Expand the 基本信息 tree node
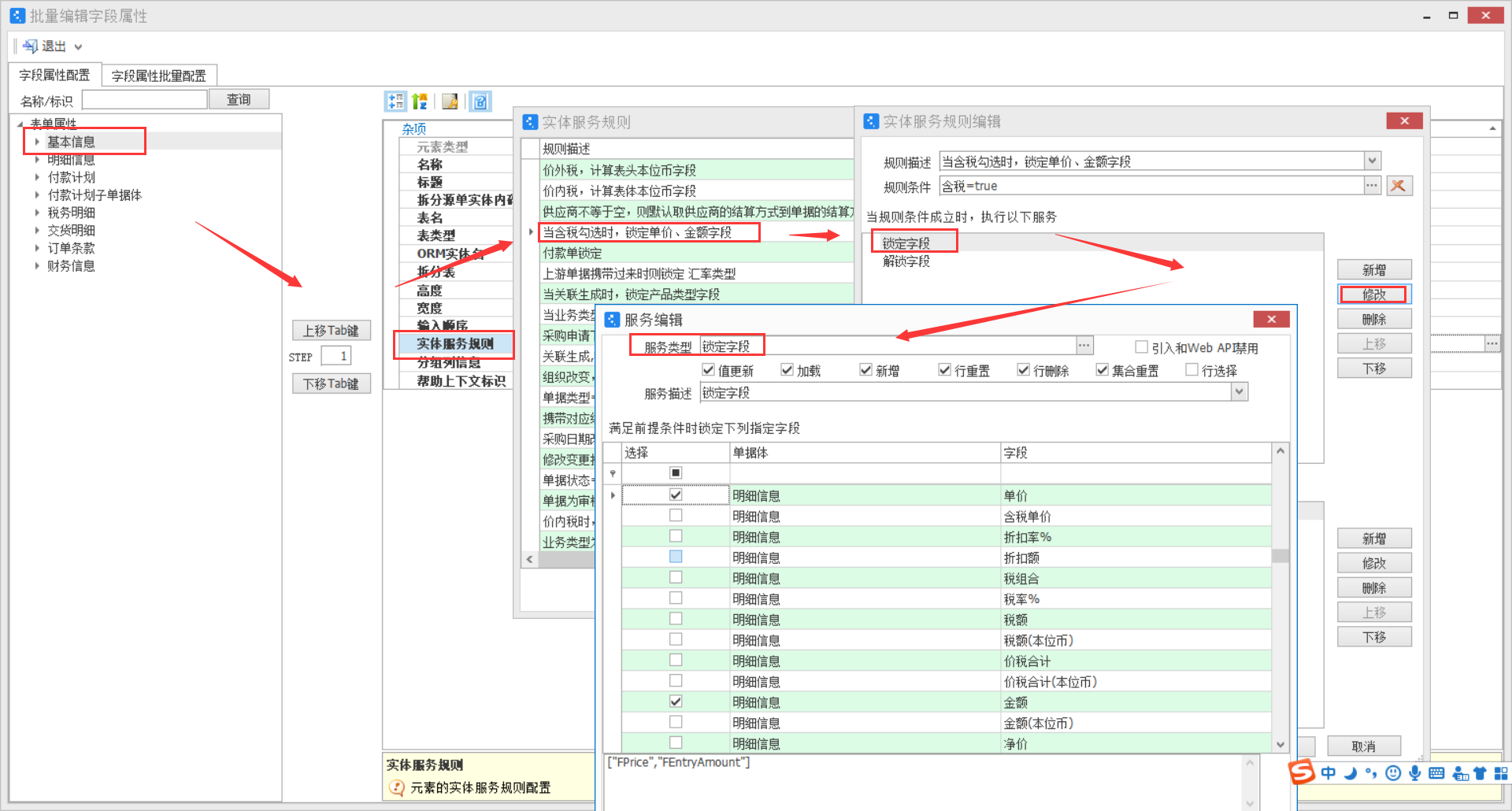This screenshot has height=811, width=1512. (37, 142)
